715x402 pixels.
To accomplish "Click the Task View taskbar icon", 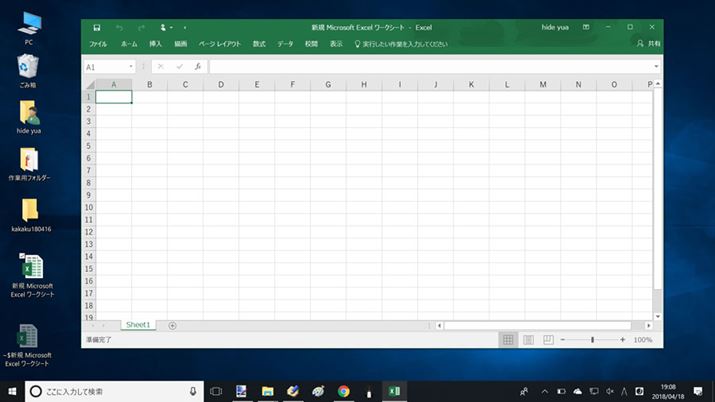I will click(215, 391).
